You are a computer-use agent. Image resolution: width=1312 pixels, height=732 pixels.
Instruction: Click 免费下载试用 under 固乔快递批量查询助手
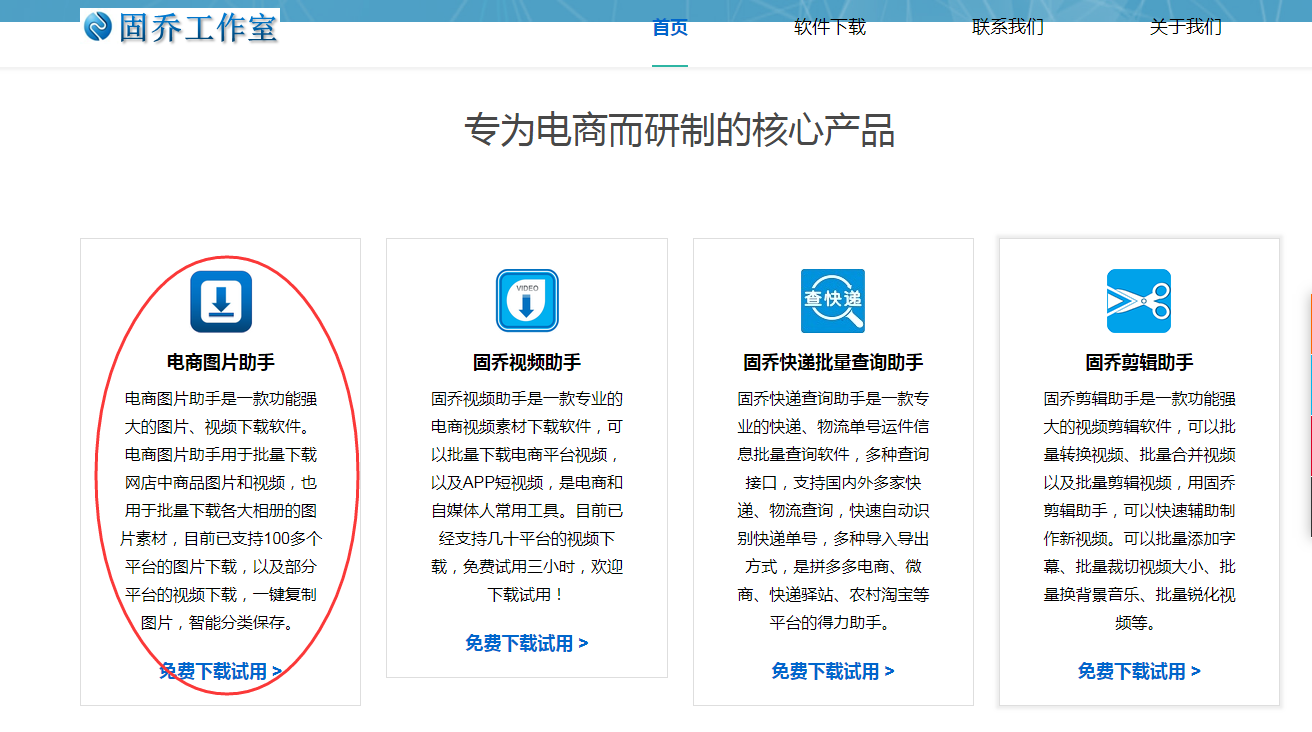point(833,671)
